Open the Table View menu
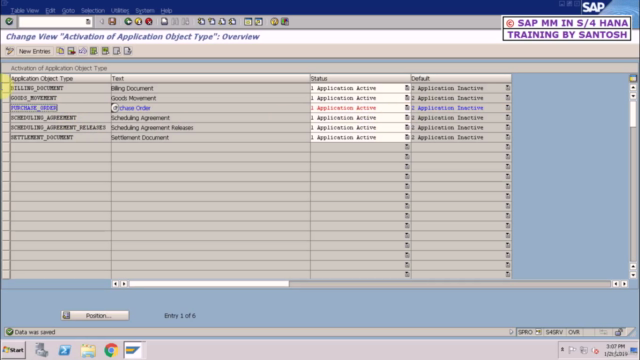The image size is (640, 360). point(24,11)
